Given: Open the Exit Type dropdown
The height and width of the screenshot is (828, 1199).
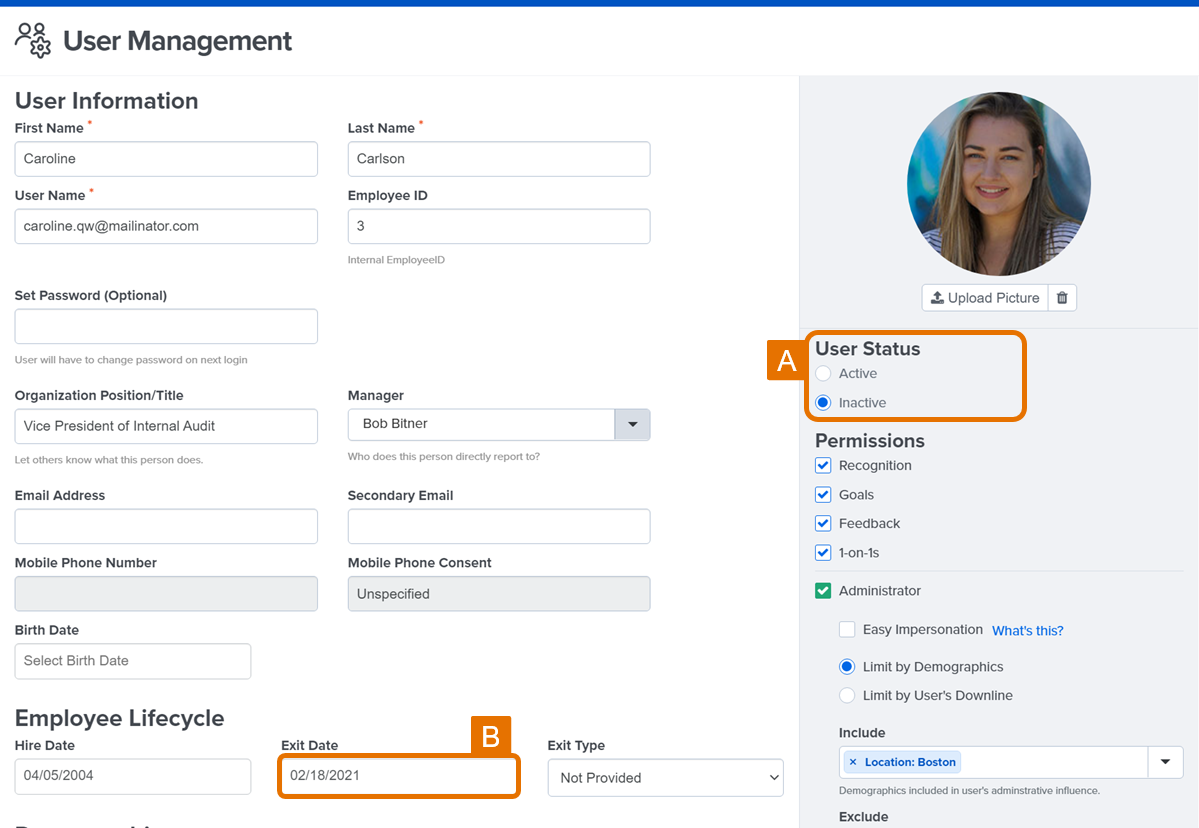Looking at the screenshot, I should [x=665, y=778].
